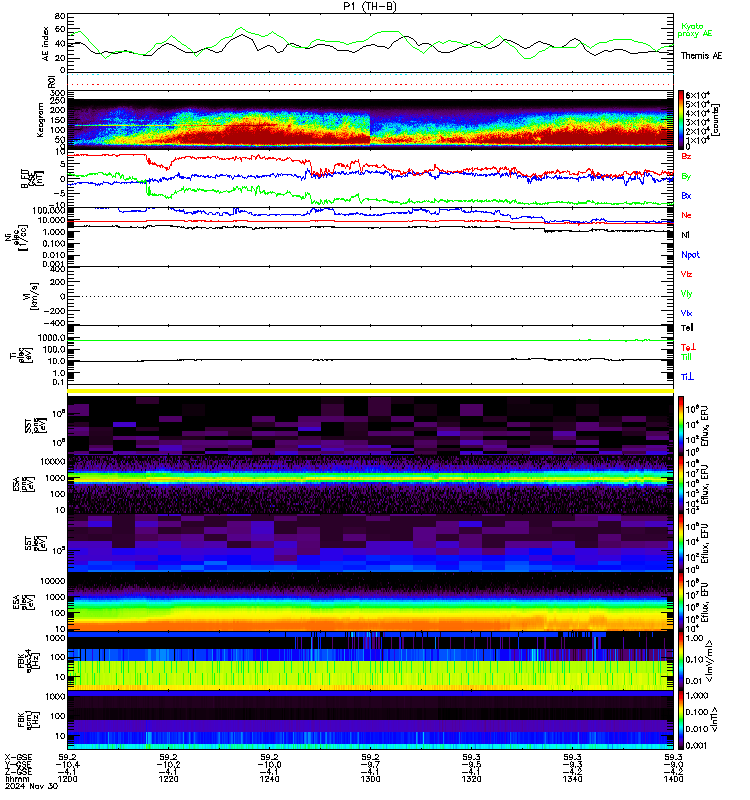Click inside the AE index line plot
The height and width of the screenshot is (800, 750).
(370, 43)
